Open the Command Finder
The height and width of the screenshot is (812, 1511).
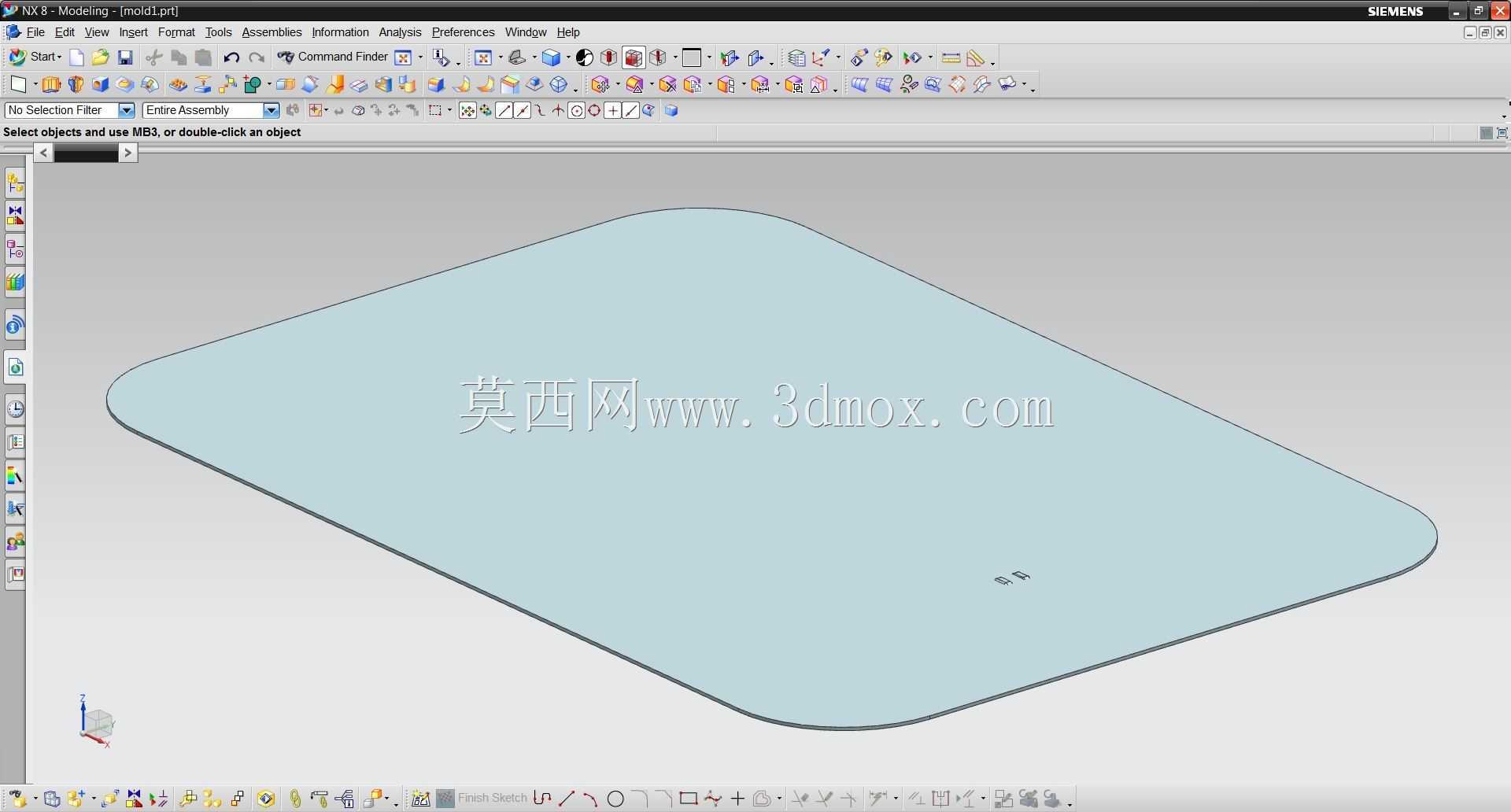click(x=334, y=57)
